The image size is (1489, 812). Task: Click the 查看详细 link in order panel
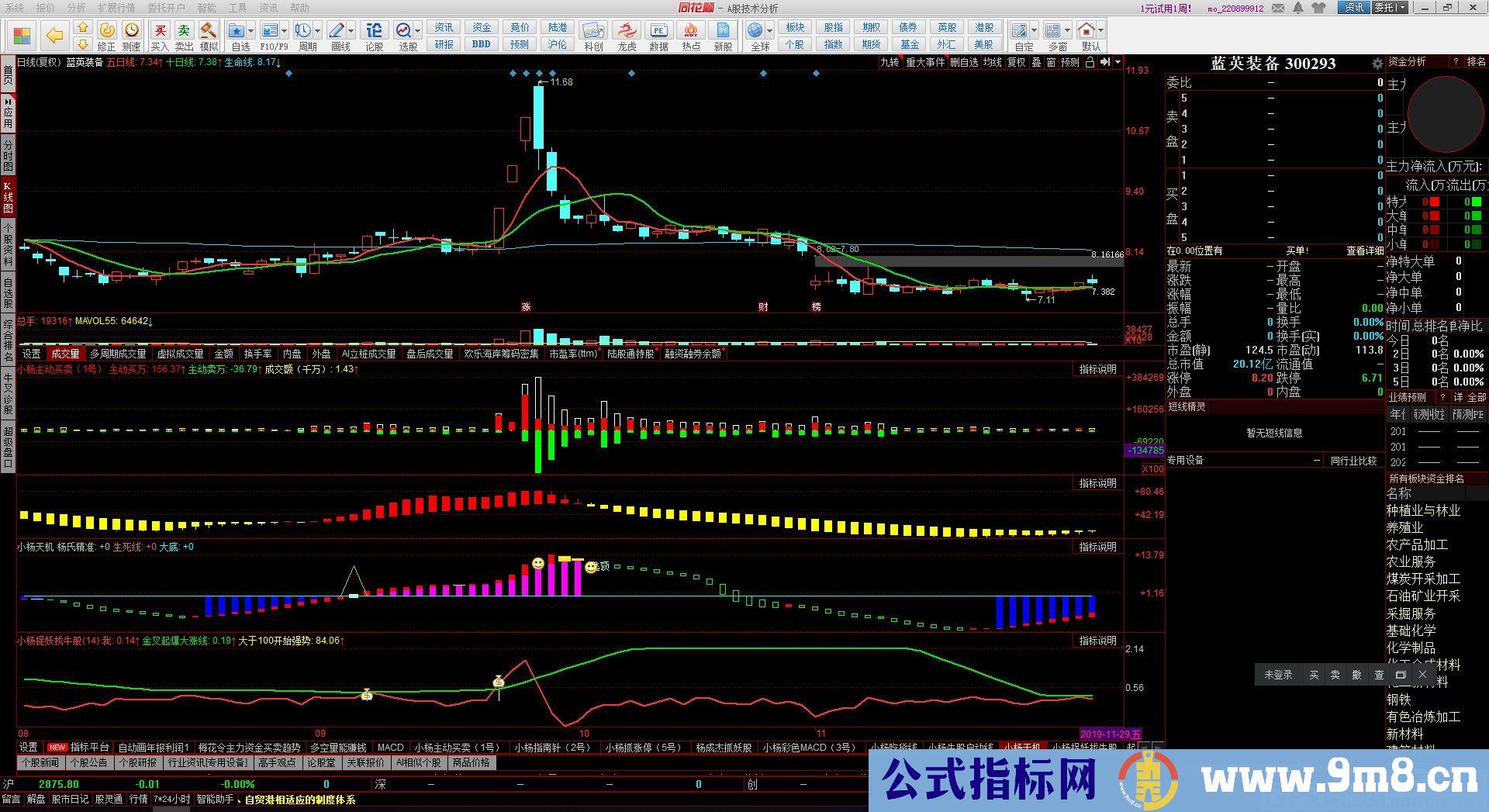pos(1364,251)
